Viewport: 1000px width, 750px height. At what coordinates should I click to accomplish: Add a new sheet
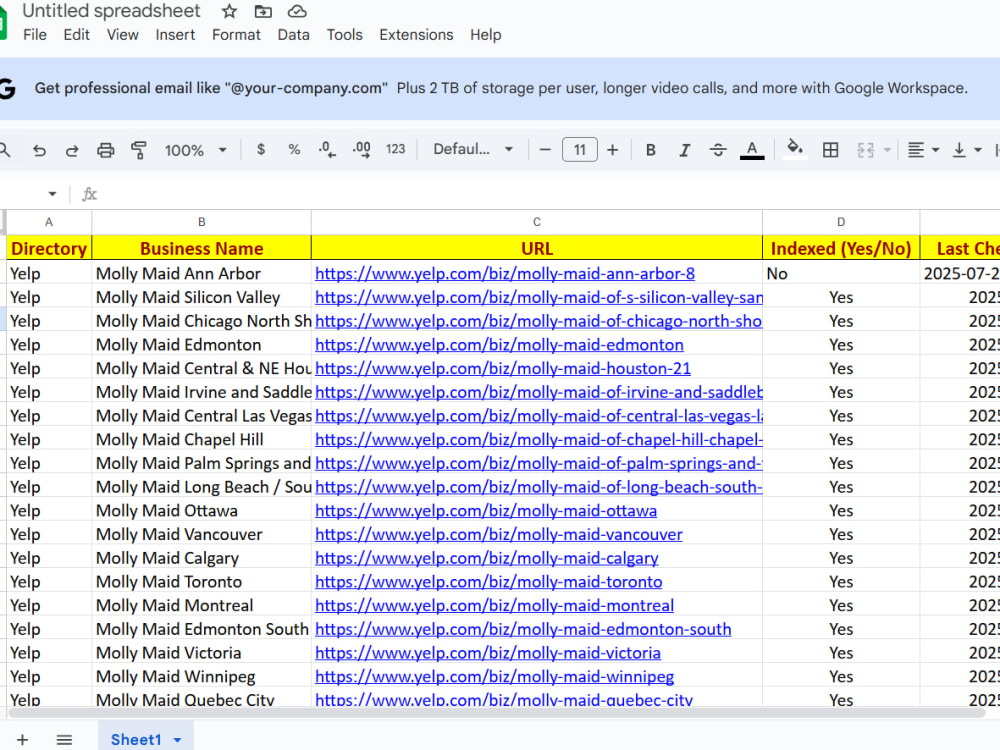click(22, 740)
